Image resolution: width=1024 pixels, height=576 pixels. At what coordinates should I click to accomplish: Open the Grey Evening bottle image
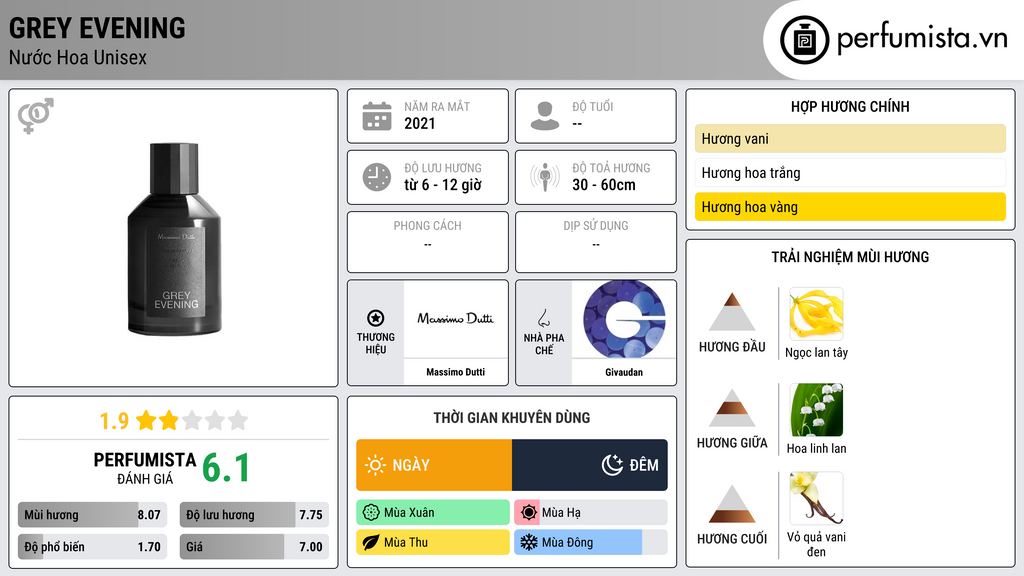click(x=174, y=239)
